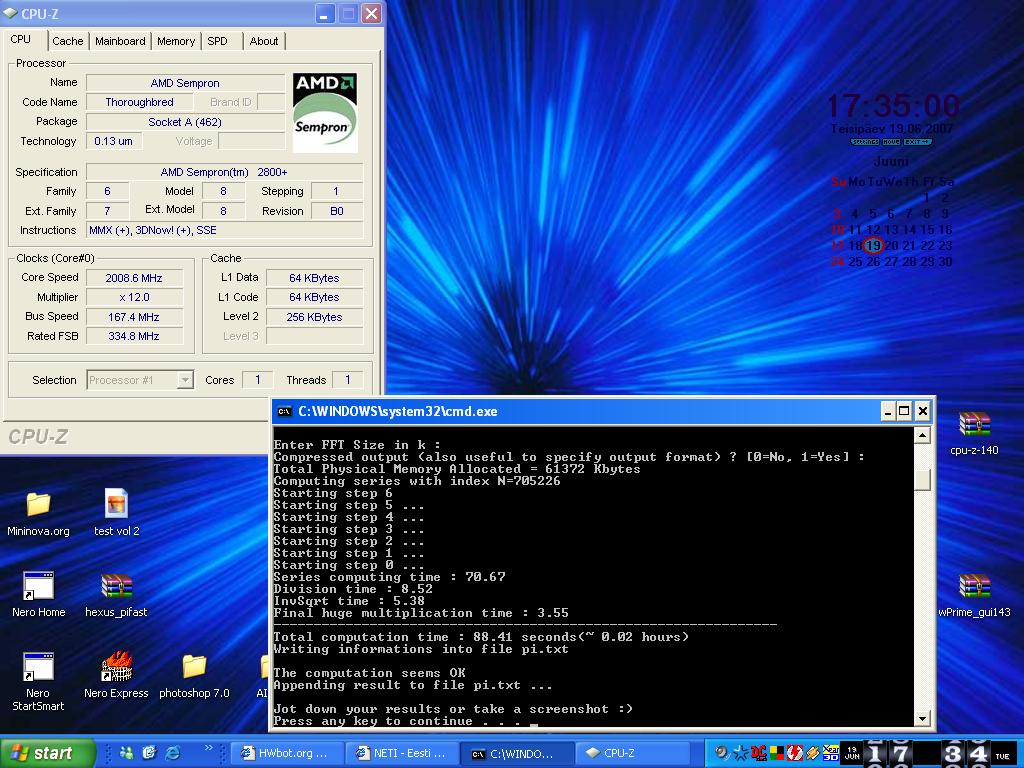Minimize the CPU-Z window
Image resolution: width=1024 pixels, height=768 pixels.
point(325,13)
